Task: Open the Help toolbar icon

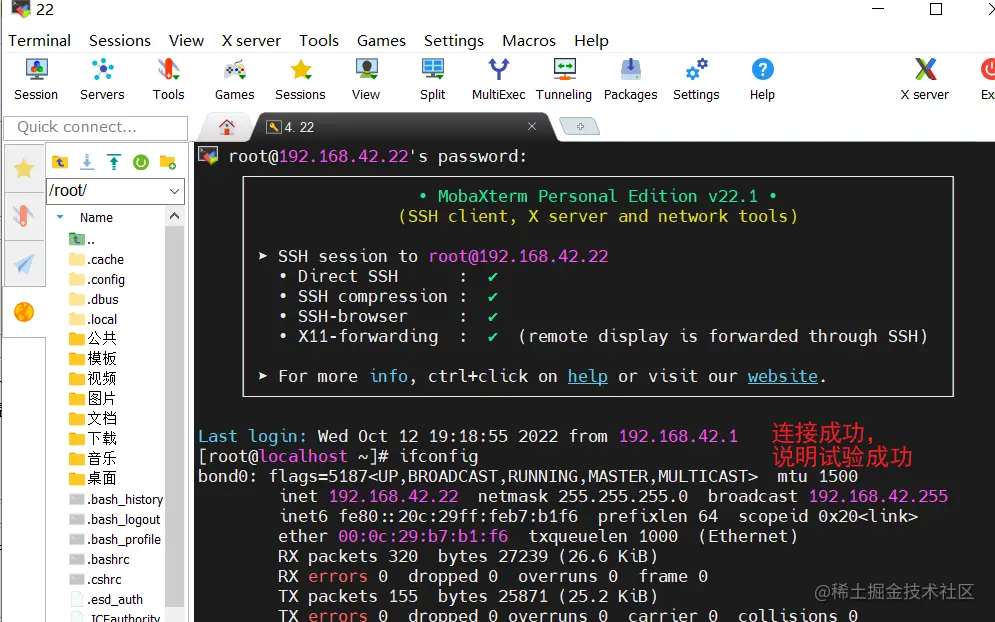Action: 762,79
